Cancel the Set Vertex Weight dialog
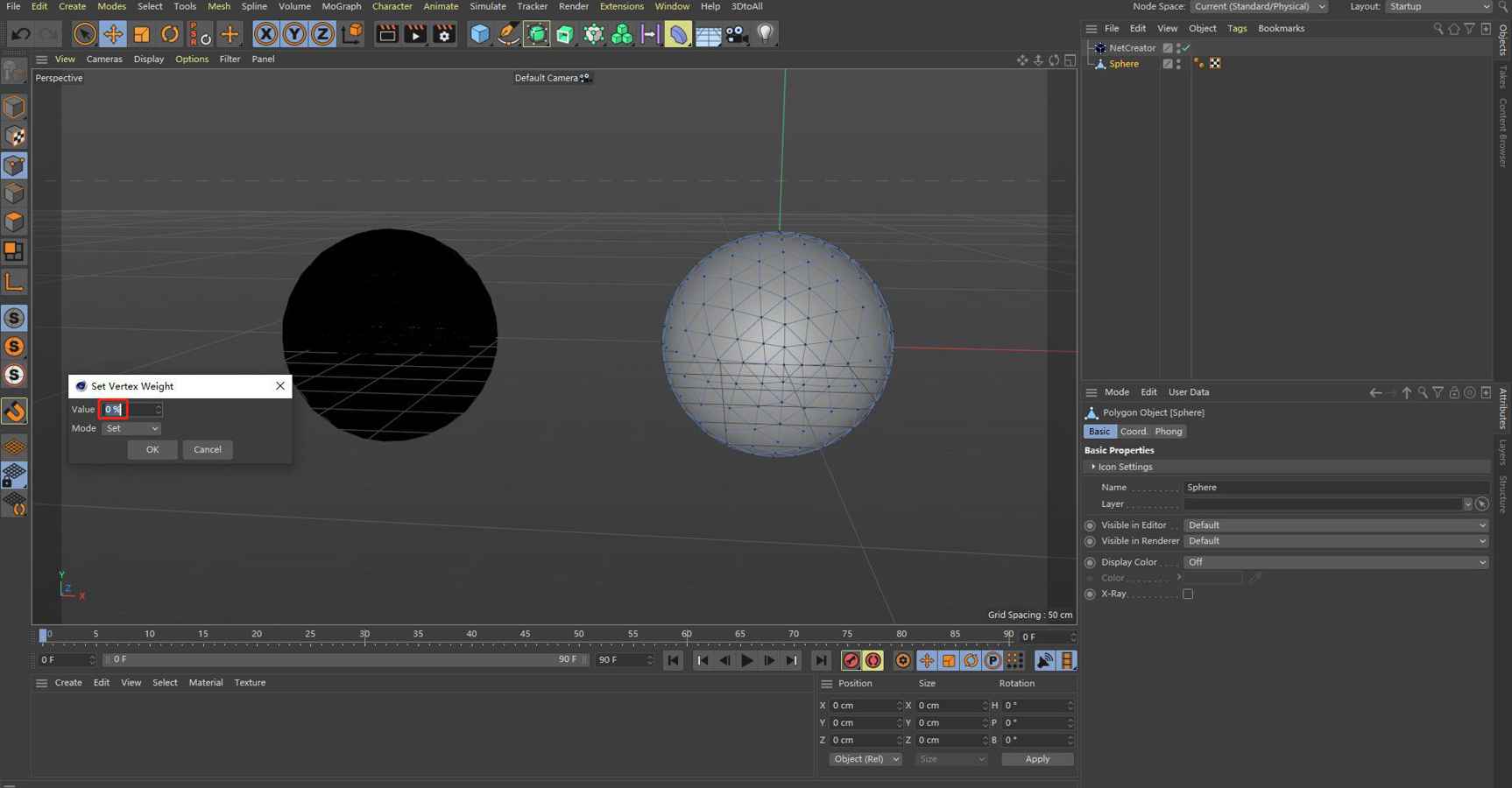This screenshot has height=788, width=1512. point(208,449)
